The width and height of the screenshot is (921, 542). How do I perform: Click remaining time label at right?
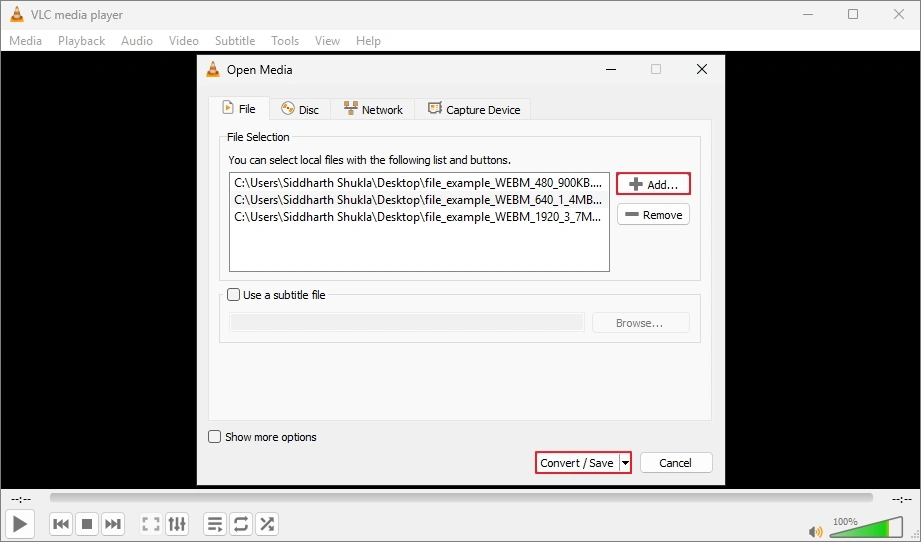(902, 499)
